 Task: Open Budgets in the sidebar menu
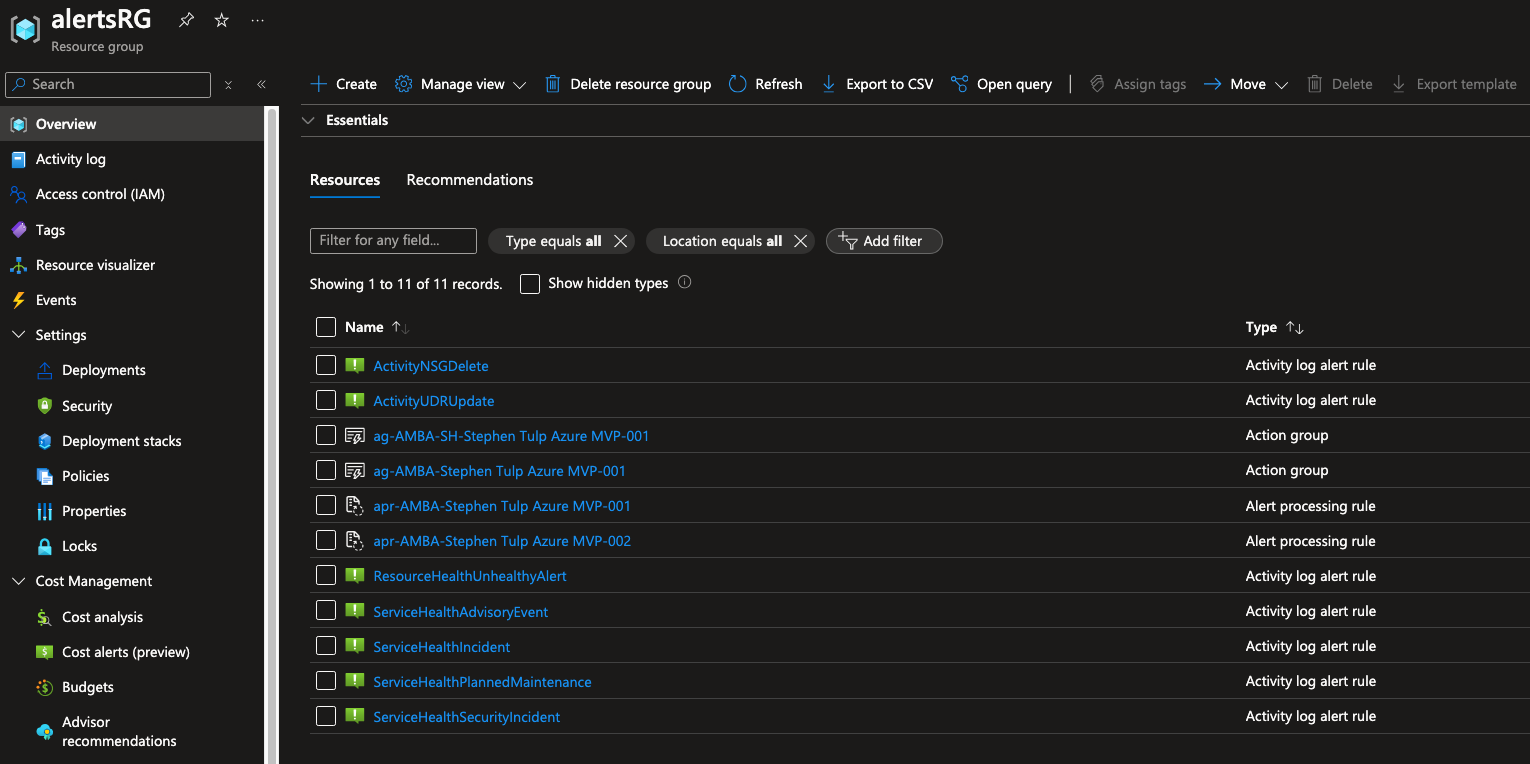pyautogui.click(x=88, y=687)
